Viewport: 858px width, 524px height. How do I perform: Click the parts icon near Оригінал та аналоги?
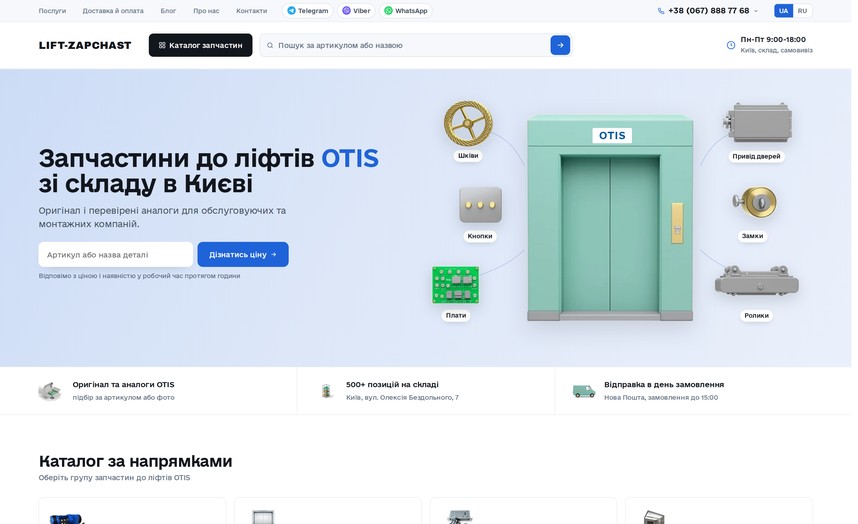click(50, 391)
